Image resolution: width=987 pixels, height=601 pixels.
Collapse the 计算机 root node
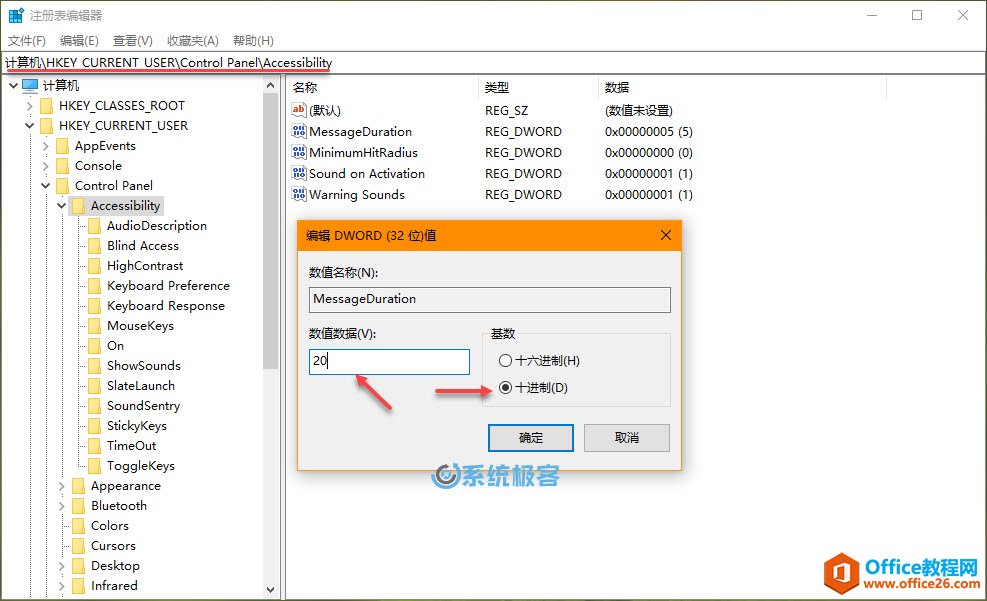pyautogui.click(x=13, y=86)
